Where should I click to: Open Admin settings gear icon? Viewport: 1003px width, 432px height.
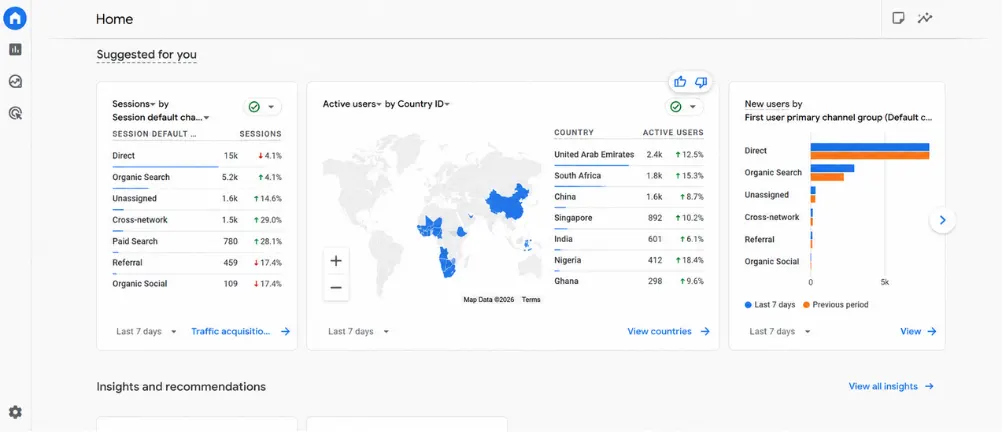(x=15, y=412)
